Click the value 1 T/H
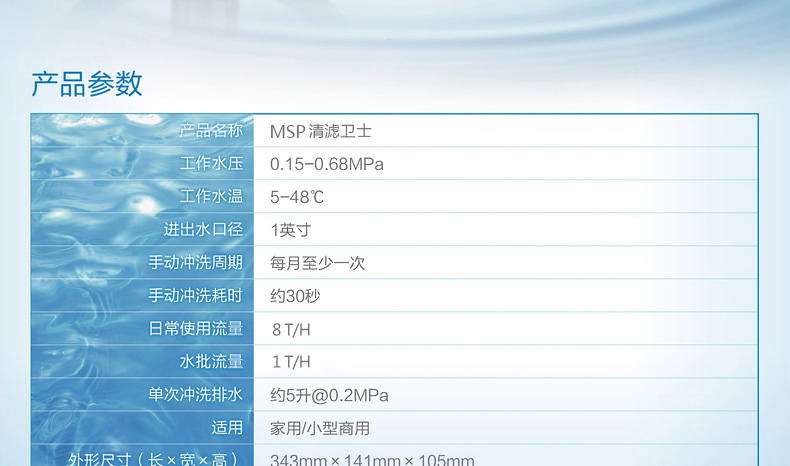Viewport: 790px width, 466px height. 291,362
